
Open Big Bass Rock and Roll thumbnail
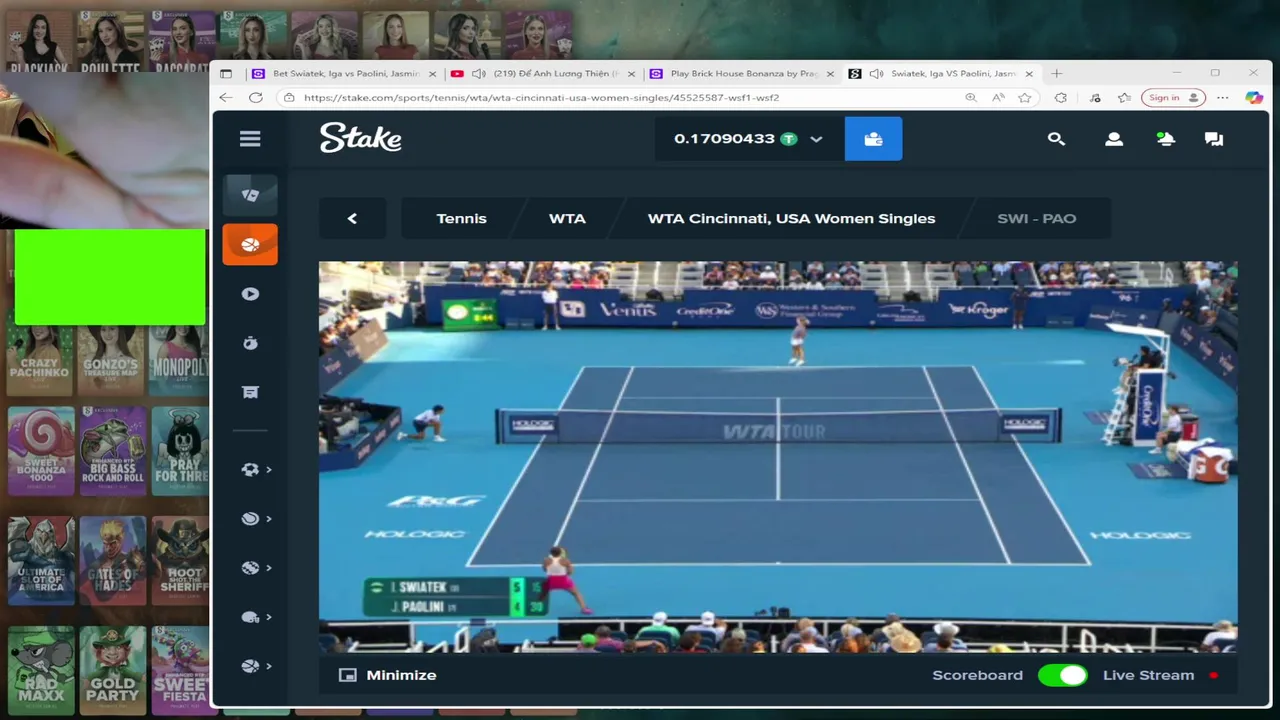coord(113,451)
